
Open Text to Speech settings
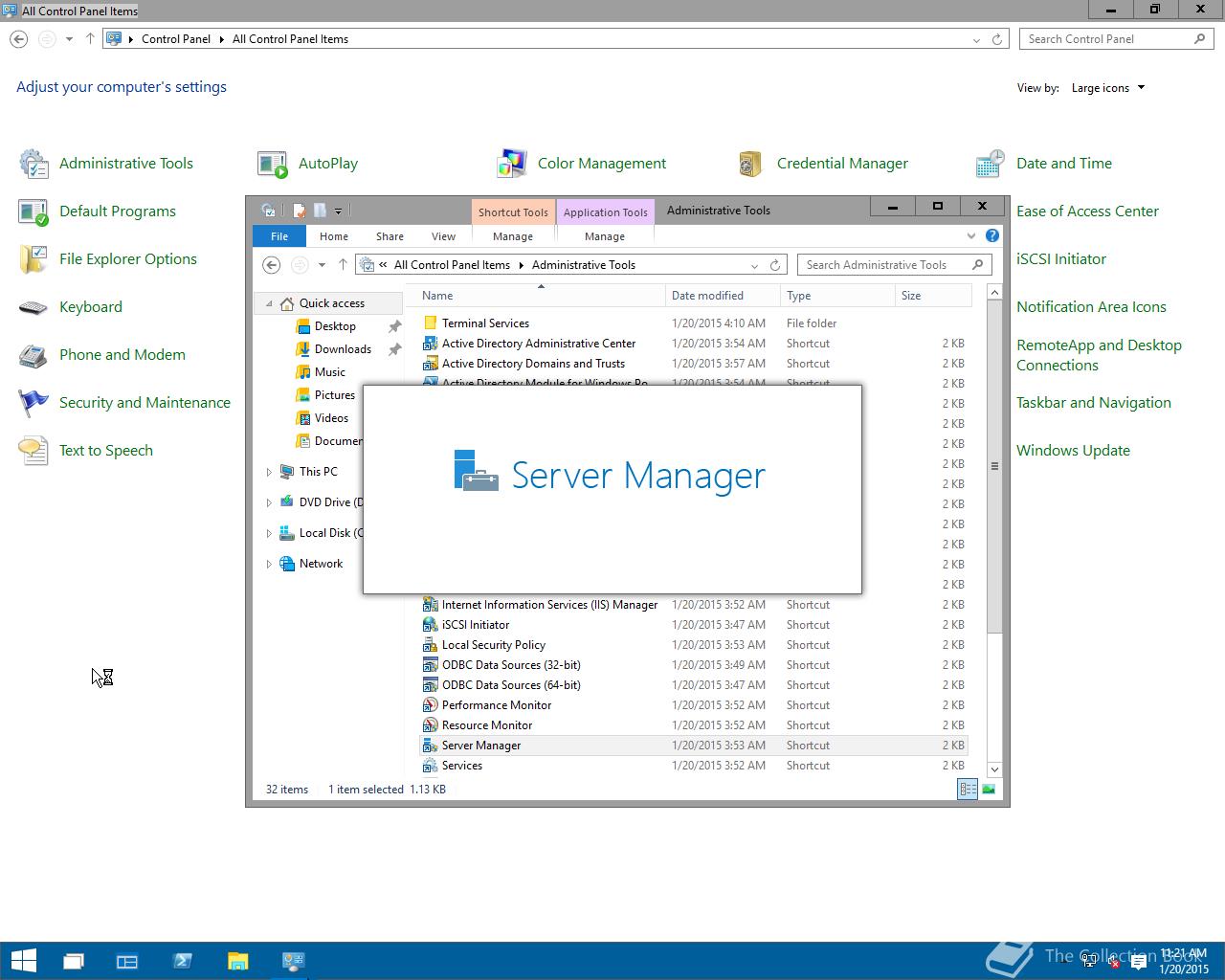pyautogui.click(x=86, y=451)
